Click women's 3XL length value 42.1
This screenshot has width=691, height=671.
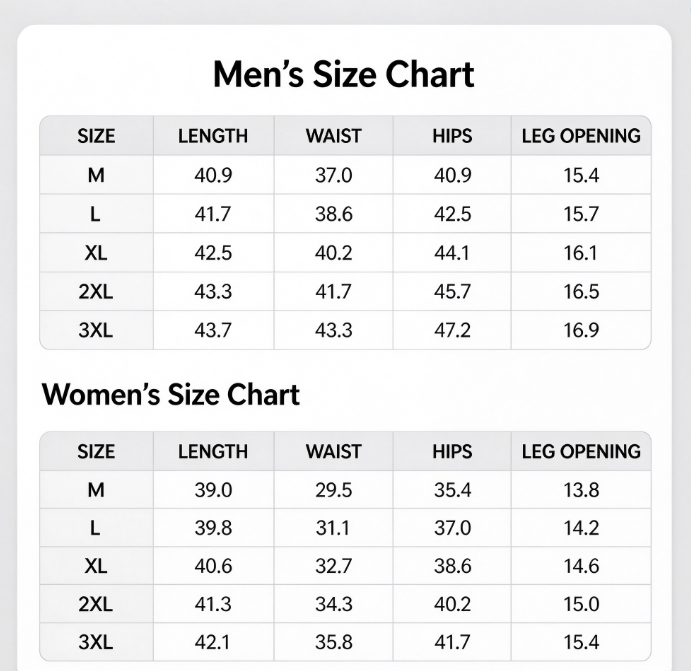point(212,642)
